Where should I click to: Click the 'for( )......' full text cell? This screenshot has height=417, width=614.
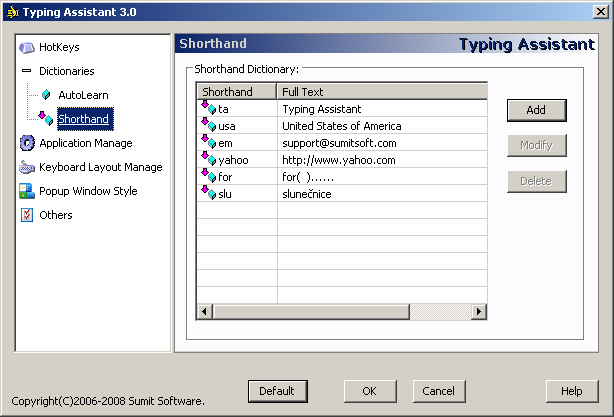(x=382, y=177)
